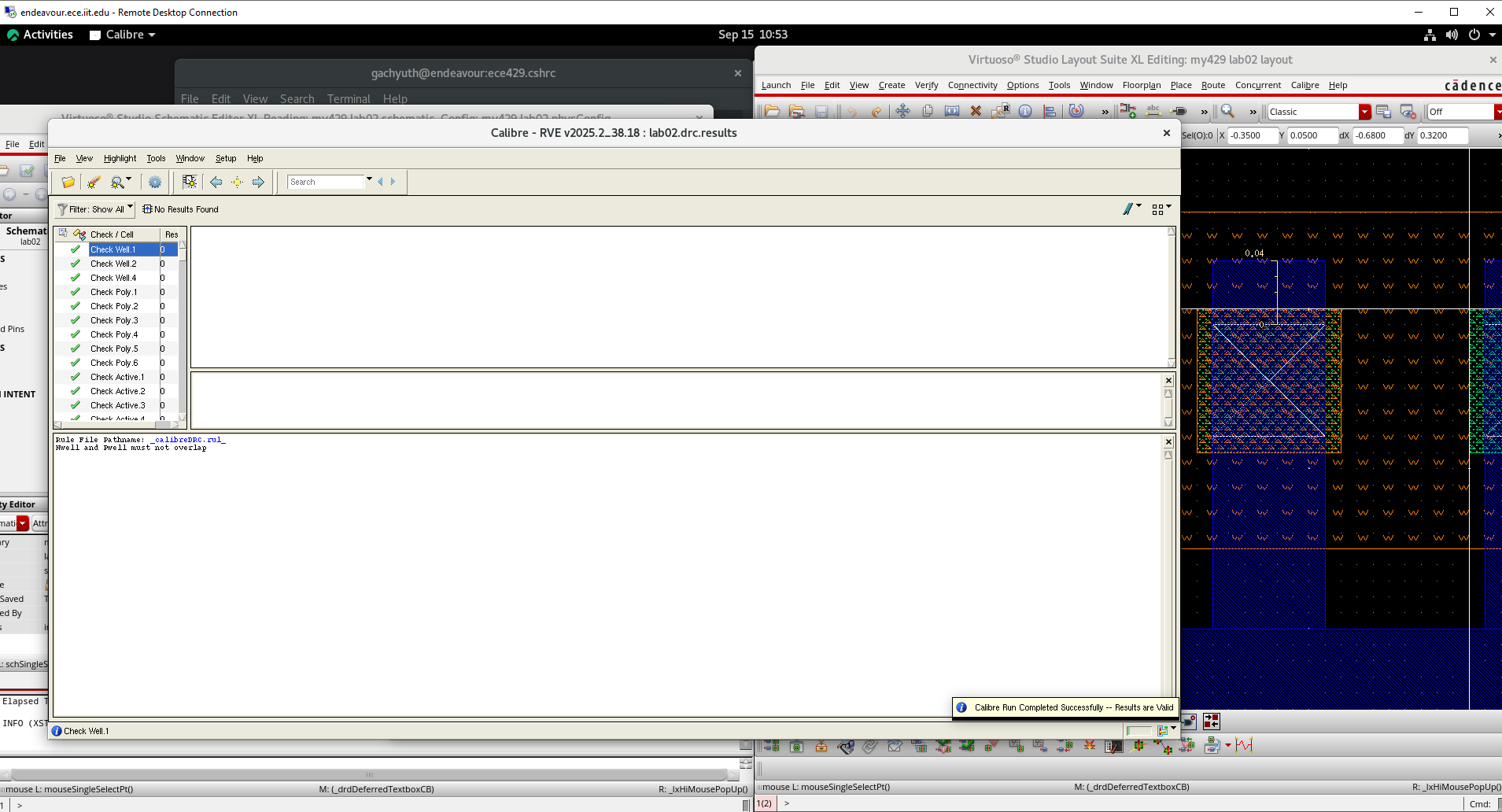Click the Create Label abc icon

pyautogui.click(x=1153, y=111)
